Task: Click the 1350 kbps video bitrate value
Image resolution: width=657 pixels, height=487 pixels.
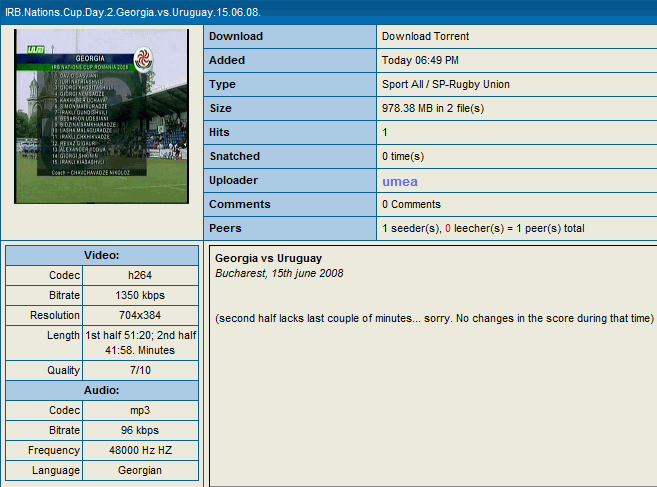Action: click(x=140, y=295)
